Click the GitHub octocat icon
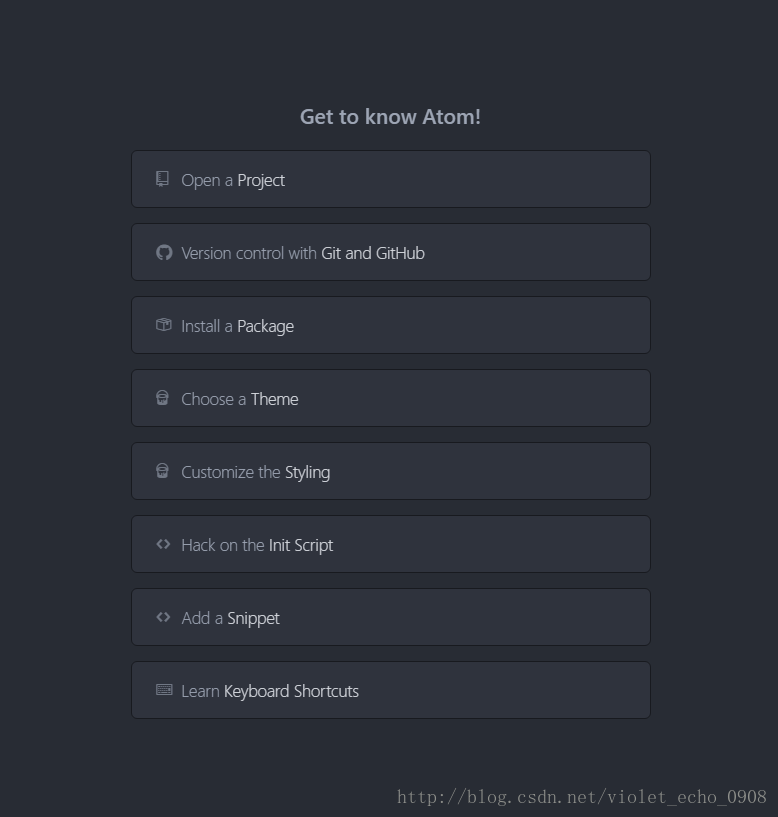The height and width of the screenshot is (817, 778). (164, 252)
